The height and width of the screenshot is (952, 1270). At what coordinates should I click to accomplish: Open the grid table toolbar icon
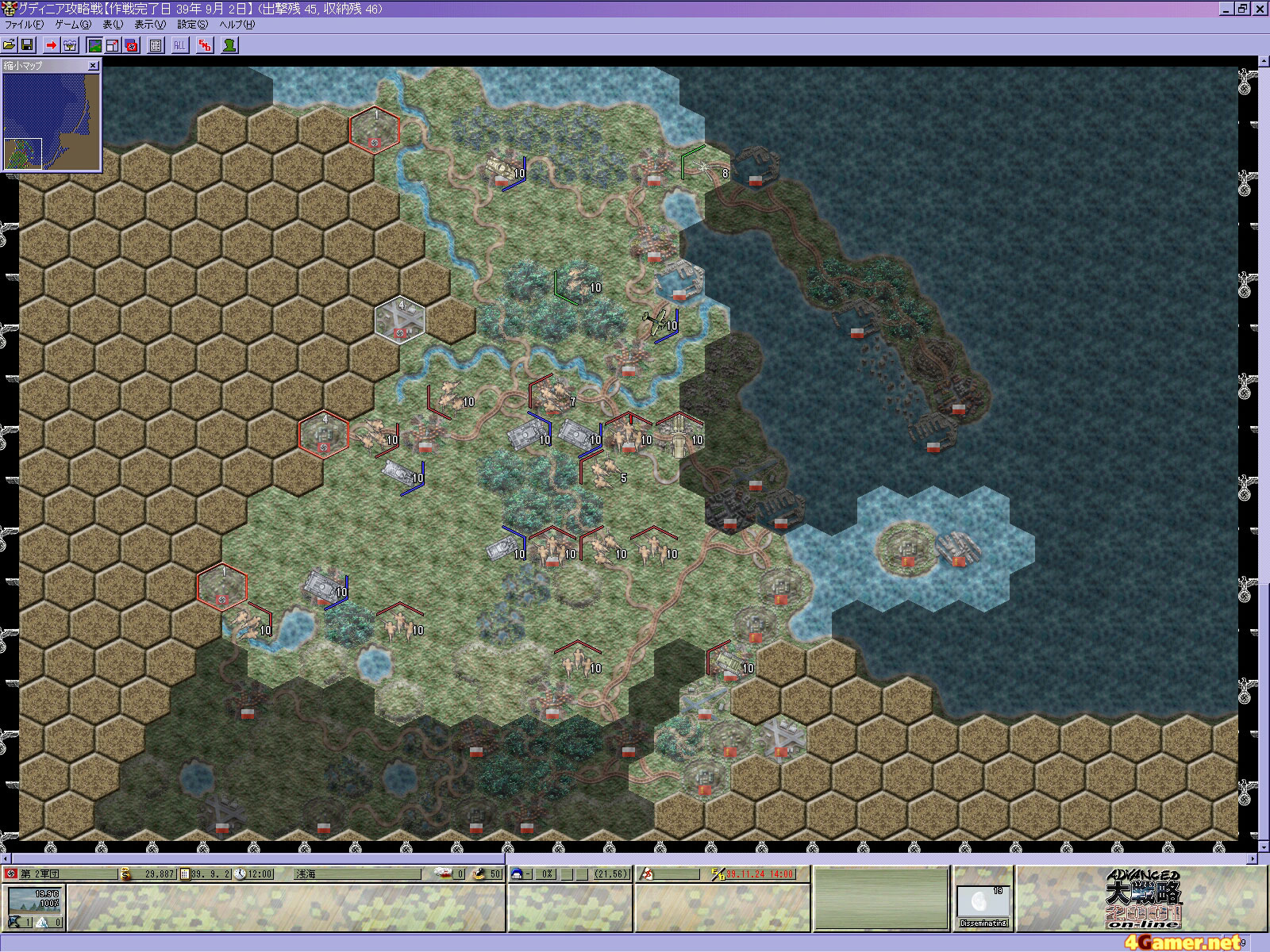click(x=156, y=45)
